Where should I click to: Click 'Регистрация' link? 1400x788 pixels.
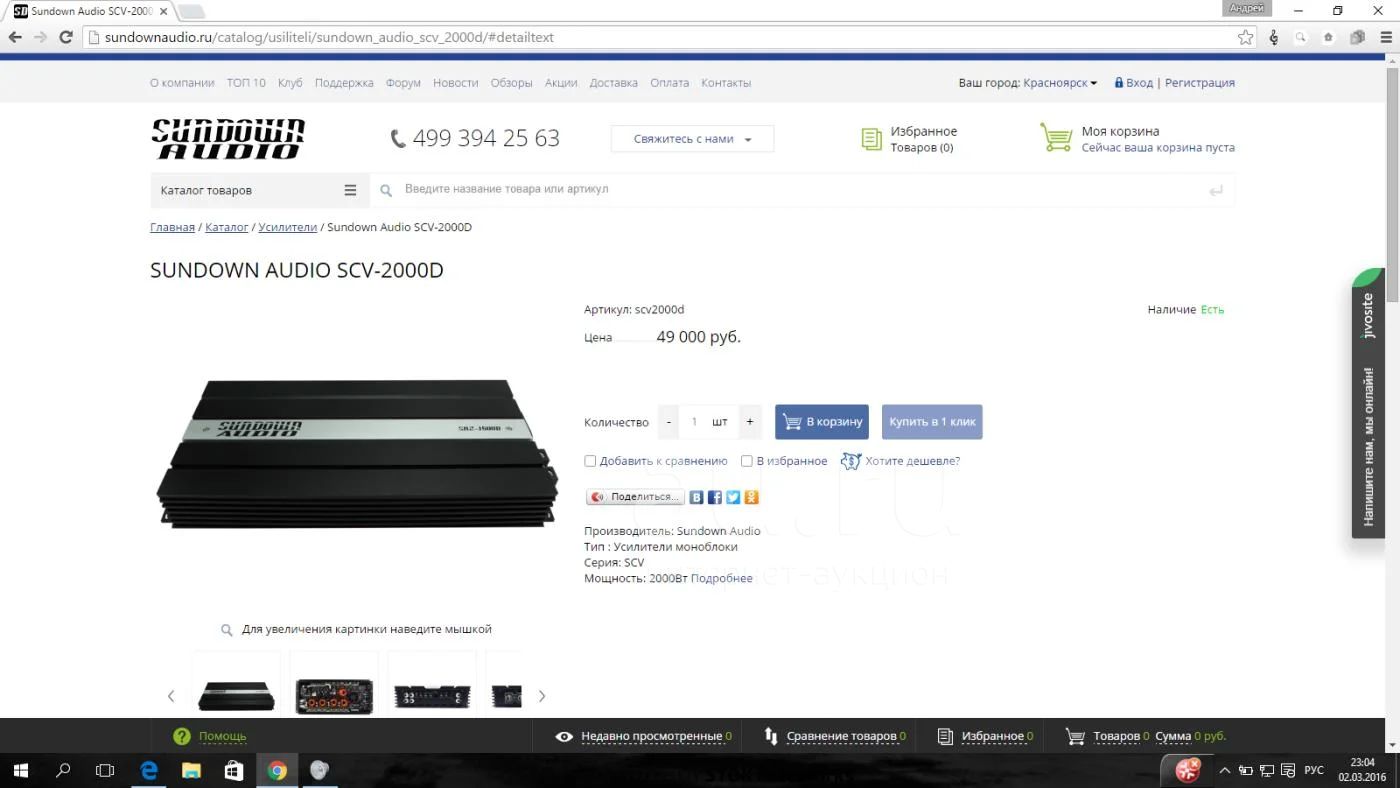coord(1200,83)
